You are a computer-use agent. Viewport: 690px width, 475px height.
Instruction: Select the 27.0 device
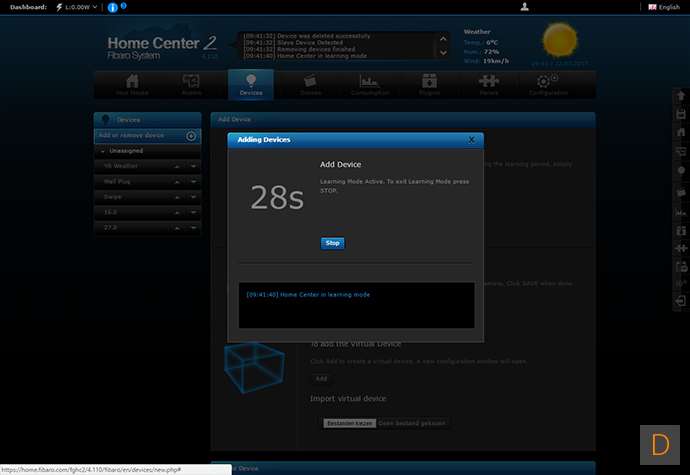110,228
